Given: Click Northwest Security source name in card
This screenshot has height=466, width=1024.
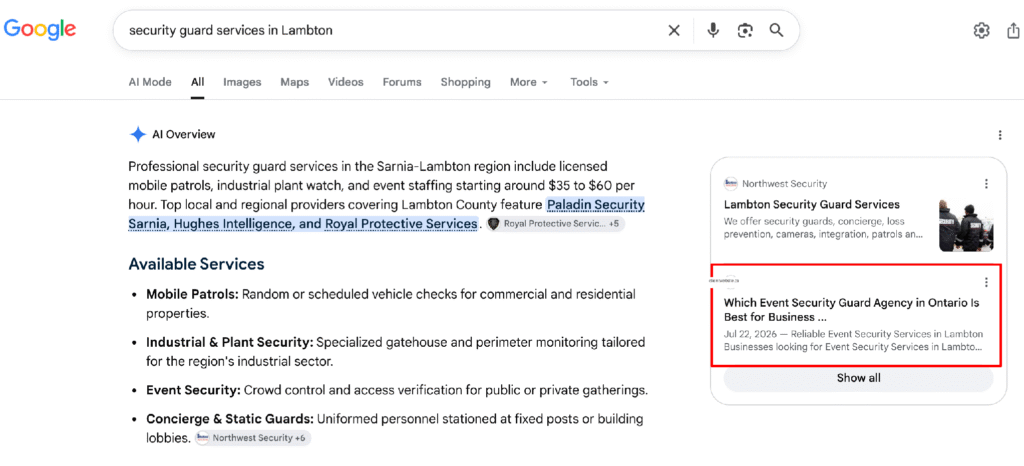Looking at the screenshot, I should pos(784,183).
